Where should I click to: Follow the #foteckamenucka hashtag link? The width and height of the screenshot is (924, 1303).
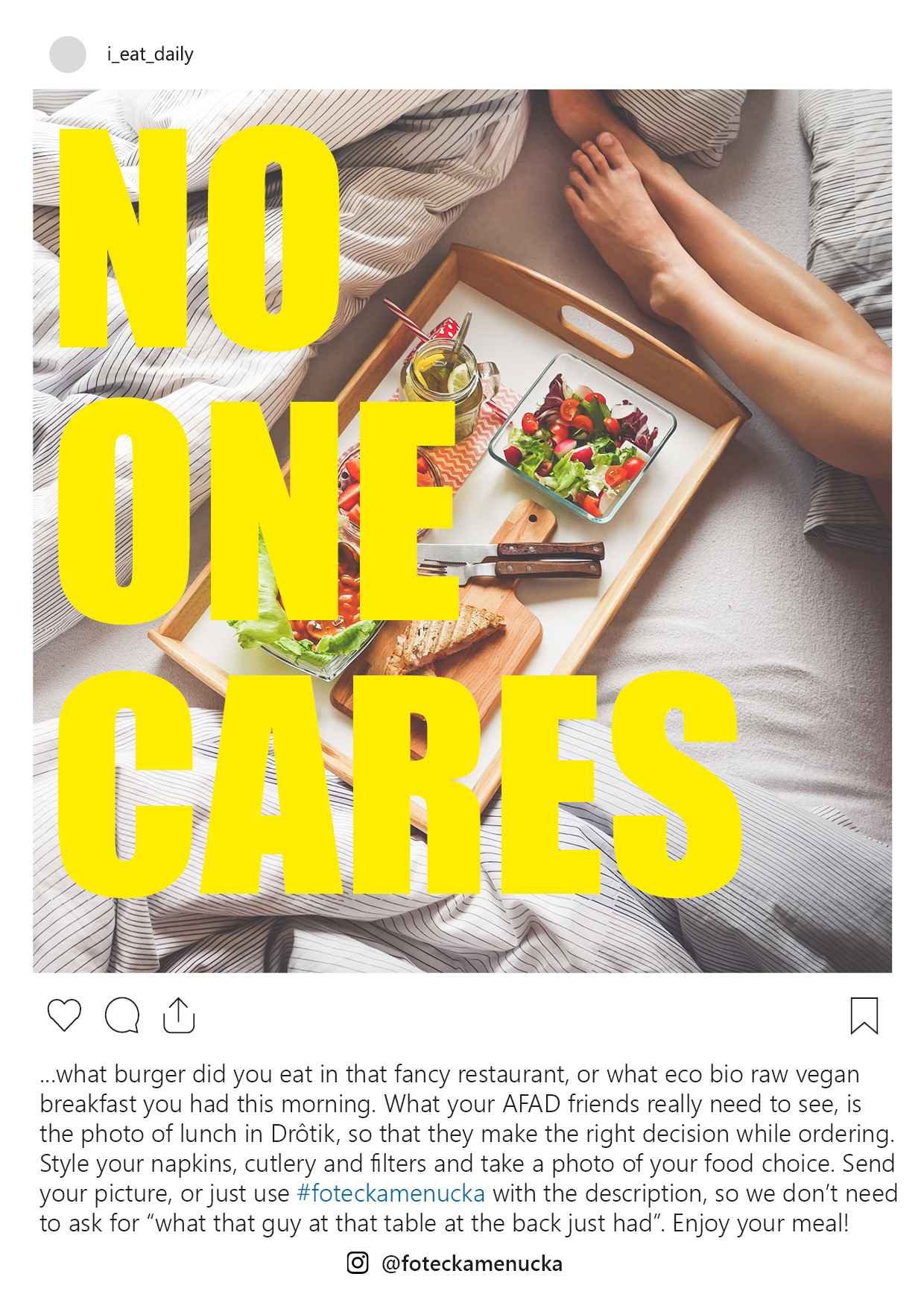[391, 1193]
